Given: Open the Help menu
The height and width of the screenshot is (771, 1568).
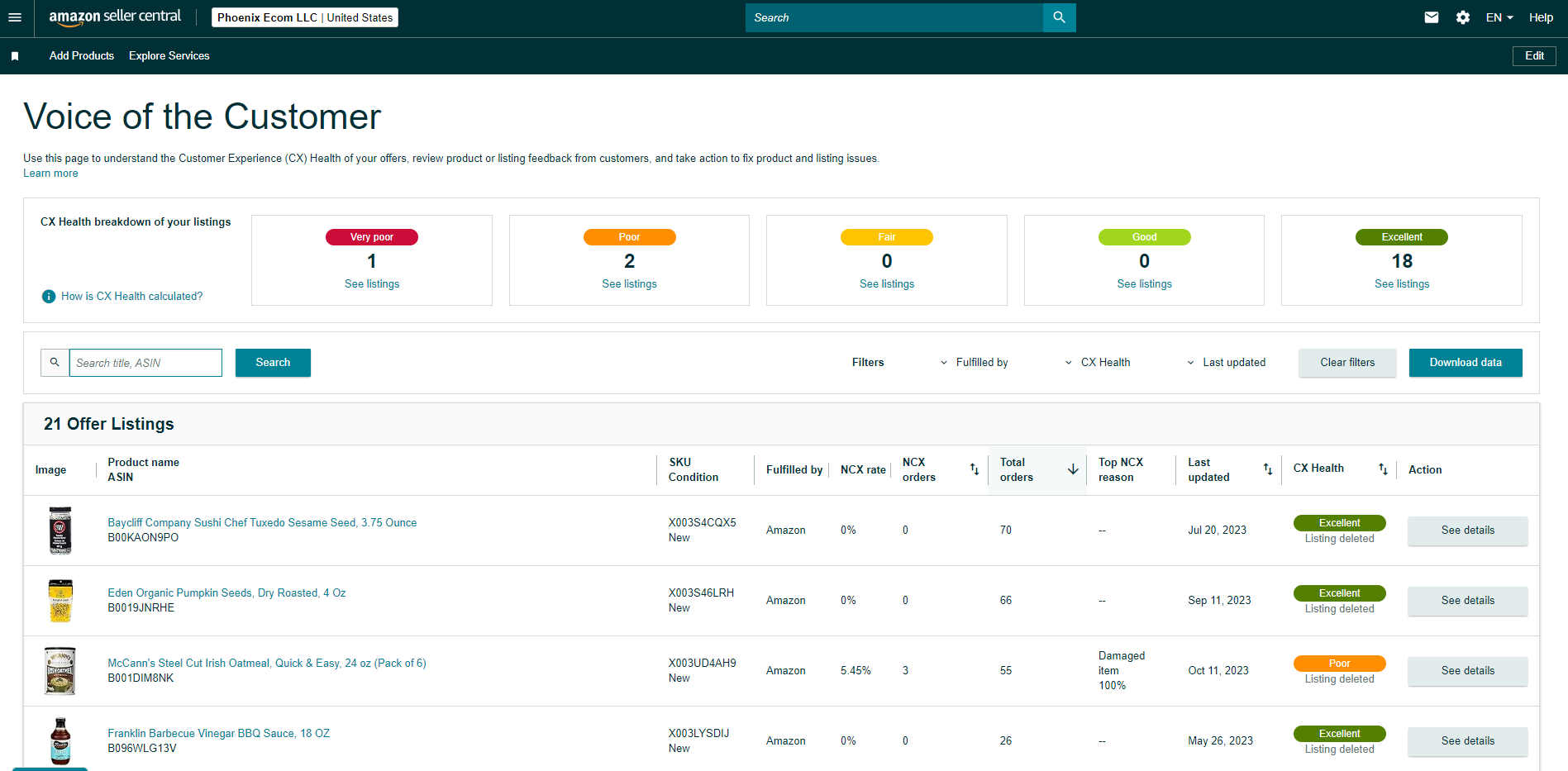Looking at the screenshot, I should coord(1541,17).
